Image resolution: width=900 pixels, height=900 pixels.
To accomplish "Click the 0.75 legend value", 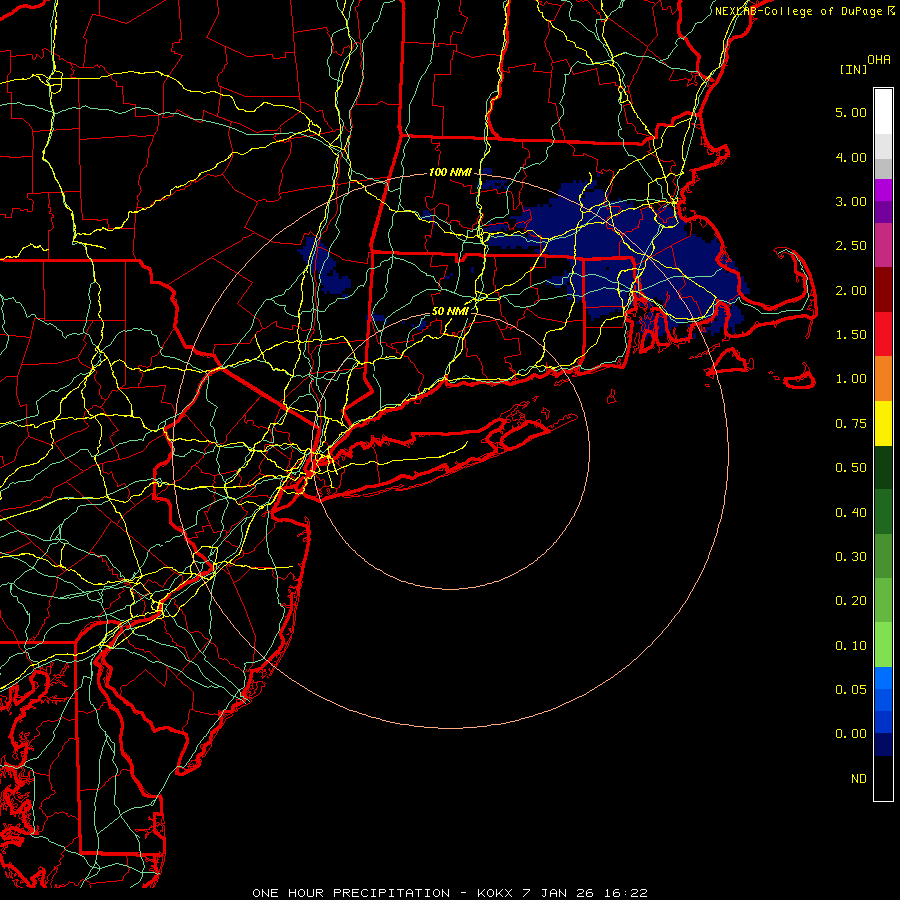I will [x=851, y=424].
